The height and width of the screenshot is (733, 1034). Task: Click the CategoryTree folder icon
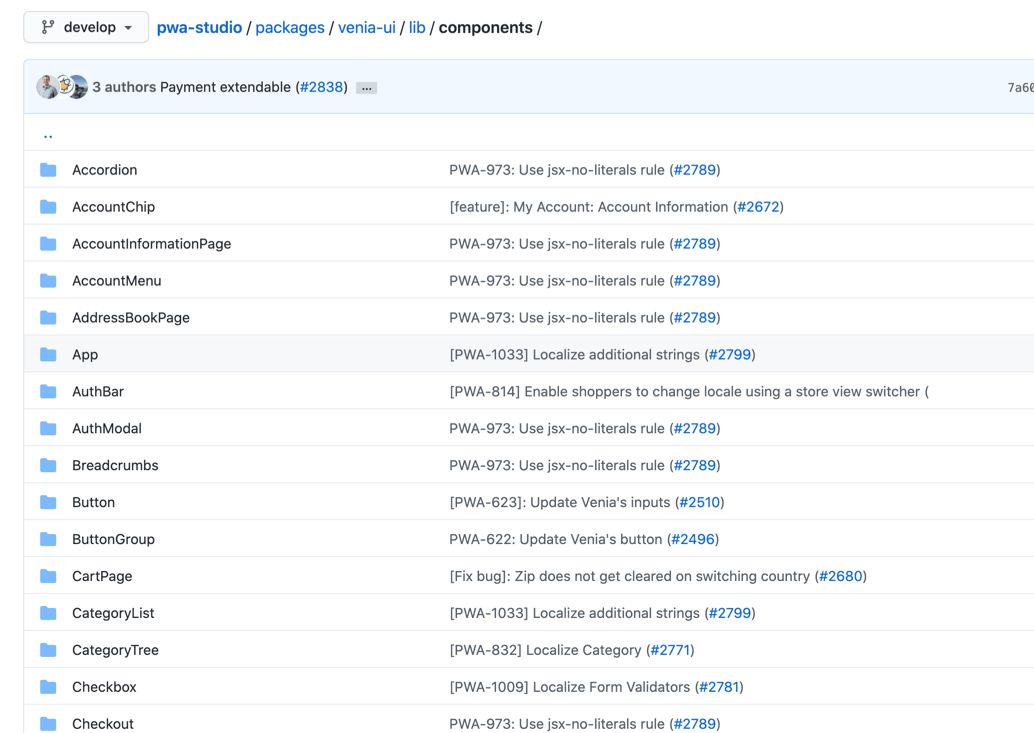click(48, 650)
